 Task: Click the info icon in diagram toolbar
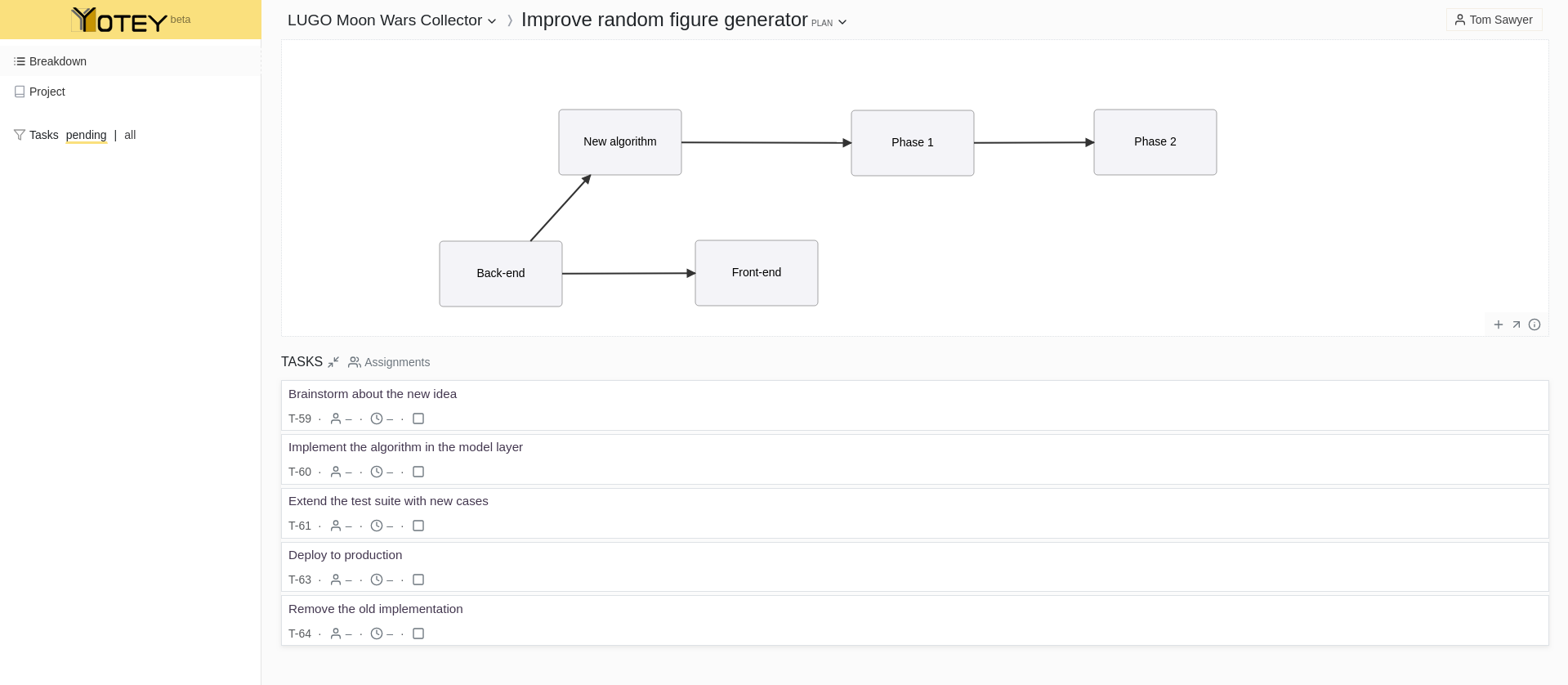1534,325
